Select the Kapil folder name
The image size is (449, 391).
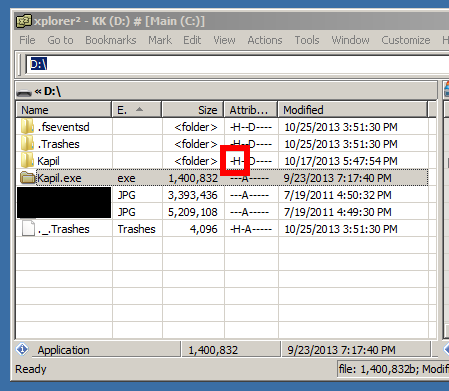coord(48,161)
